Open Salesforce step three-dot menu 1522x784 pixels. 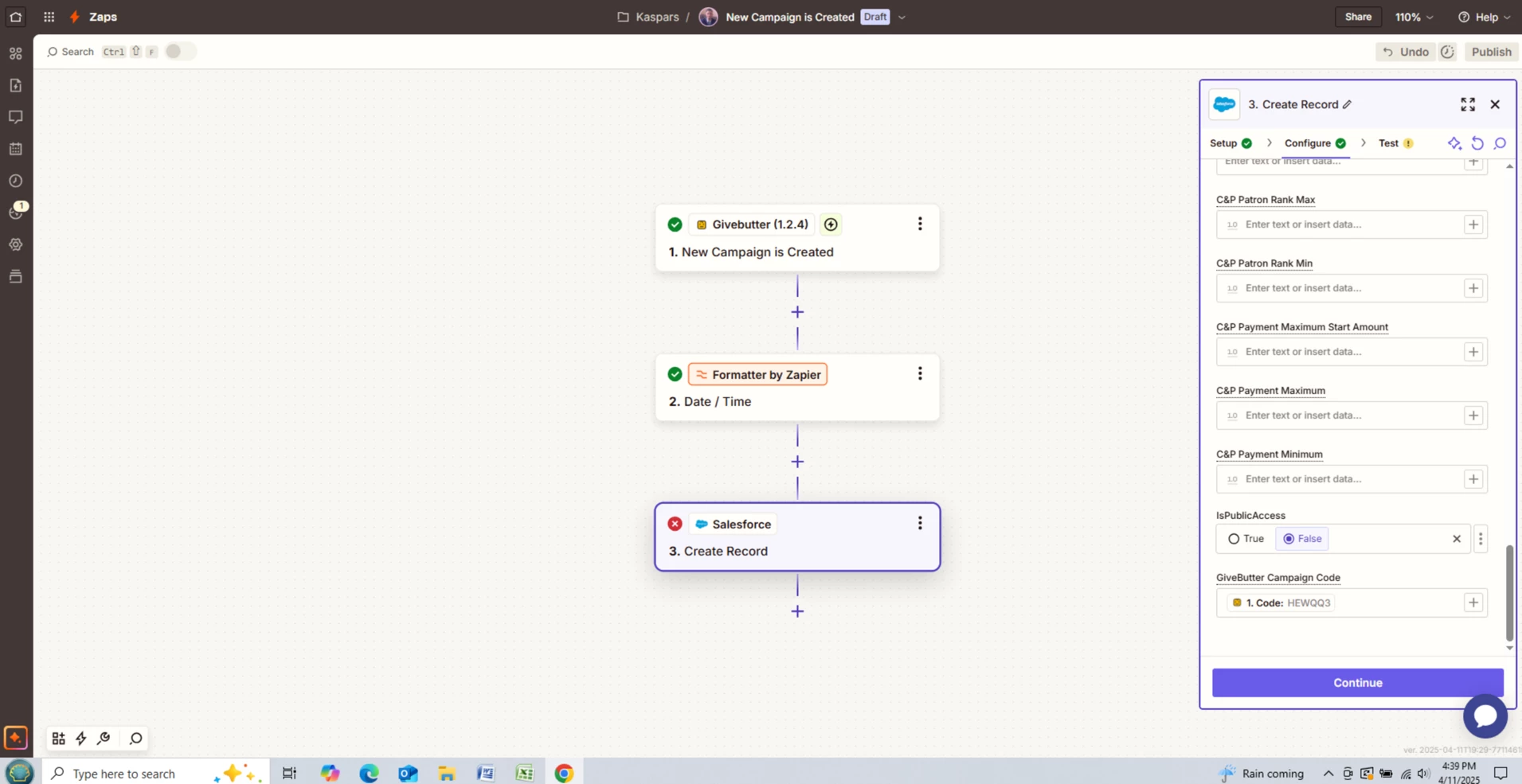(920, 523)
